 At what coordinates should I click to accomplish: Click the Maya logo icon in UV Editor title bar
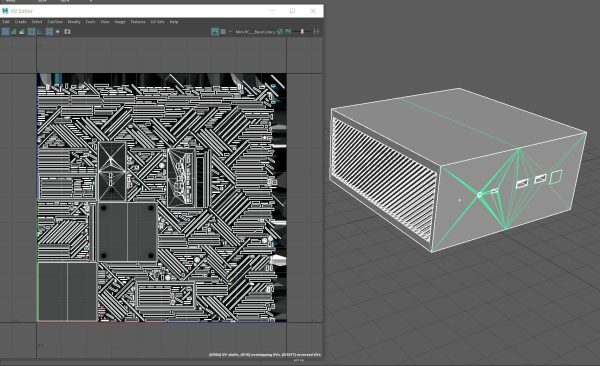(5, 11)
